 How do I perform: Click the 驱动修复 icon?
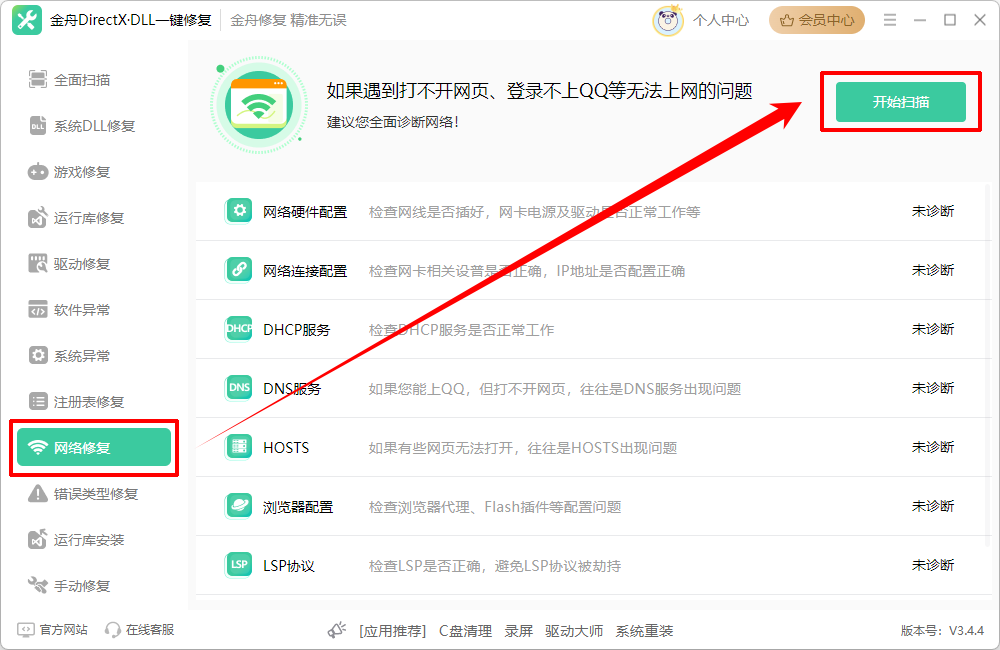[38, 263]
